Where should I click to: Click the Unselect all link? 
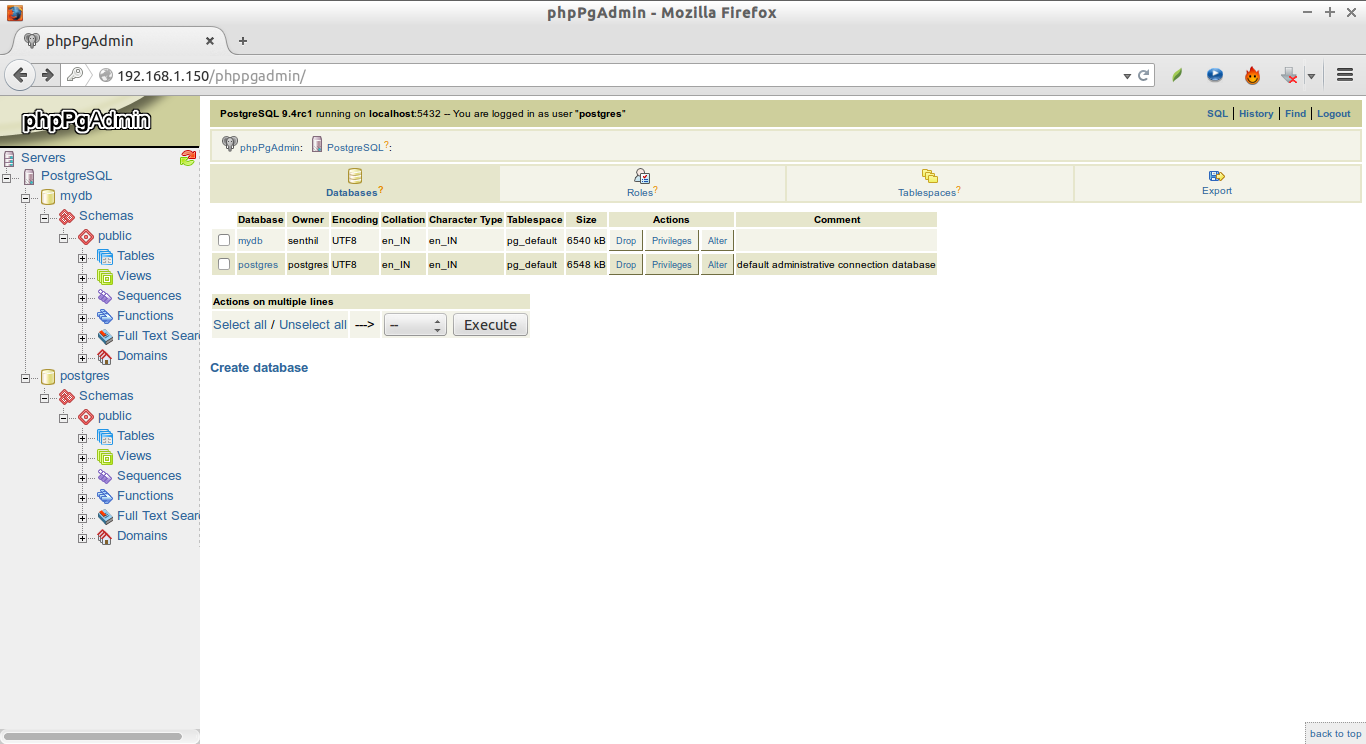tap(313, 325)
